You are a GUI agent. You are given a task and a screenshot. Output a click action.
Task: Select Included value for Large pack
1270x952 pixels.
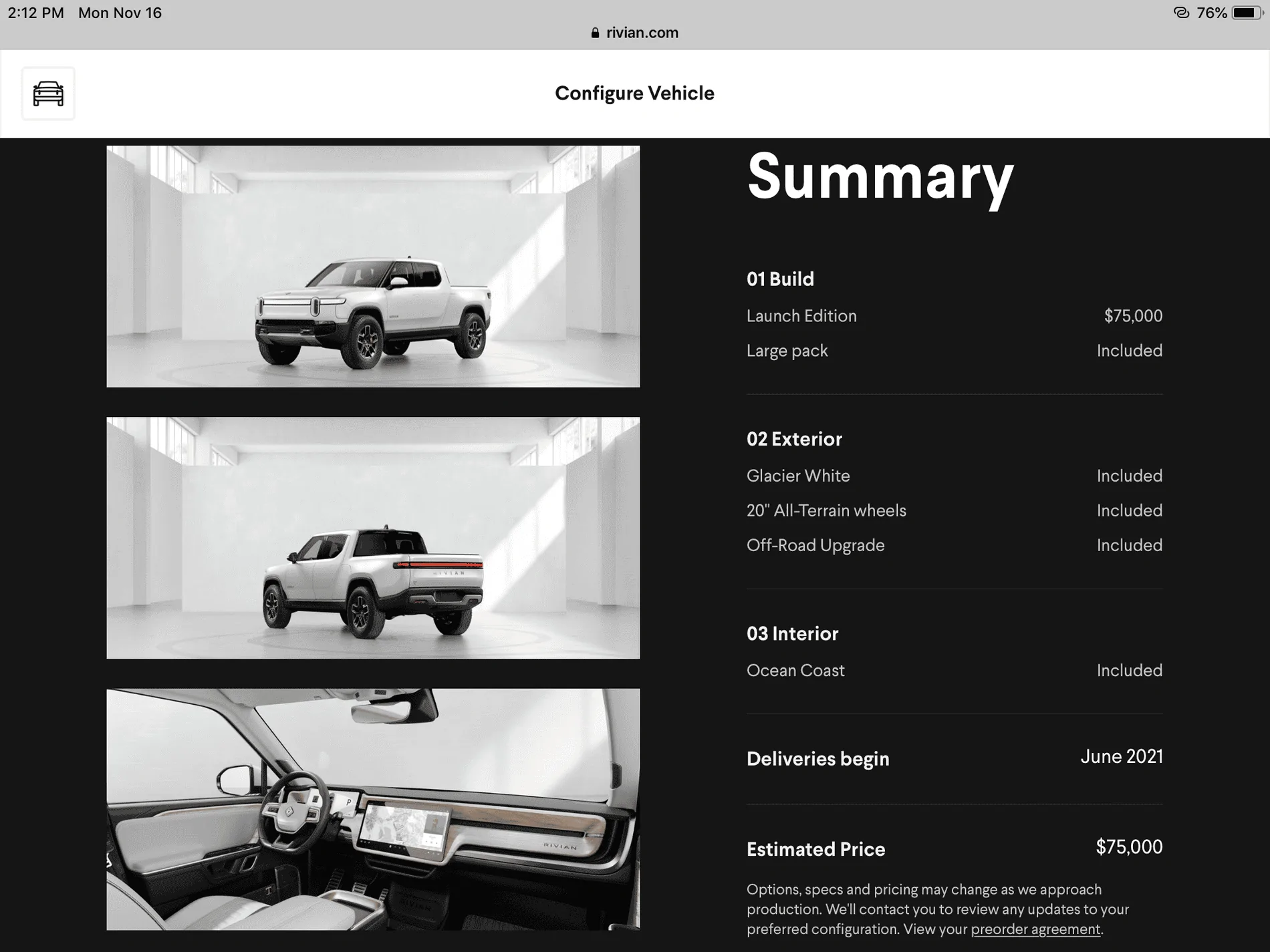tap(1130, 351)
